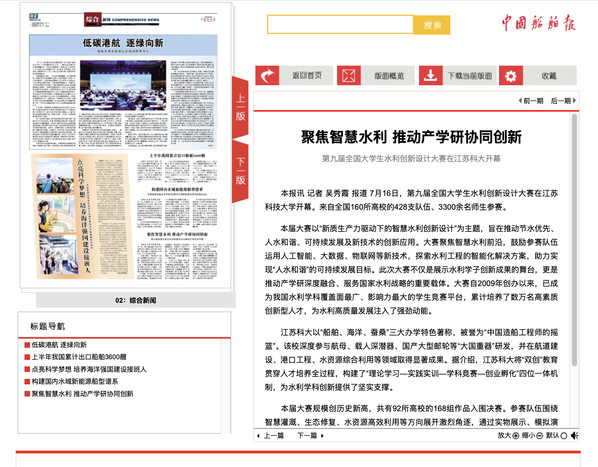Open article 上半年我国累计出口船舶3600艘
Screen dimensions: 598x467
point(79,357)
